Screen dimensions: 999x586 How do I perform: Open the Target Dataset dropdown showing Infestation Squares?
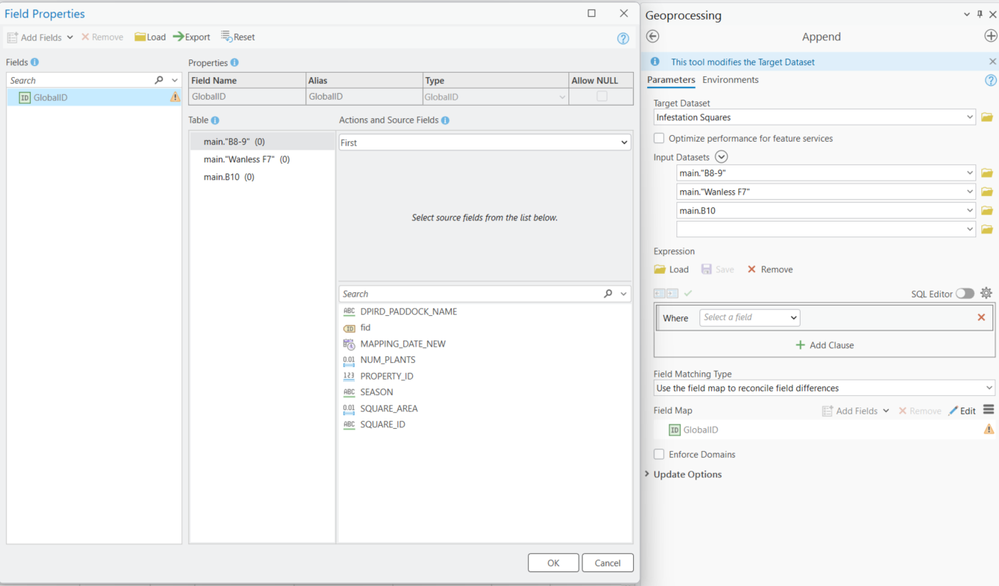[x=814, y=117]
